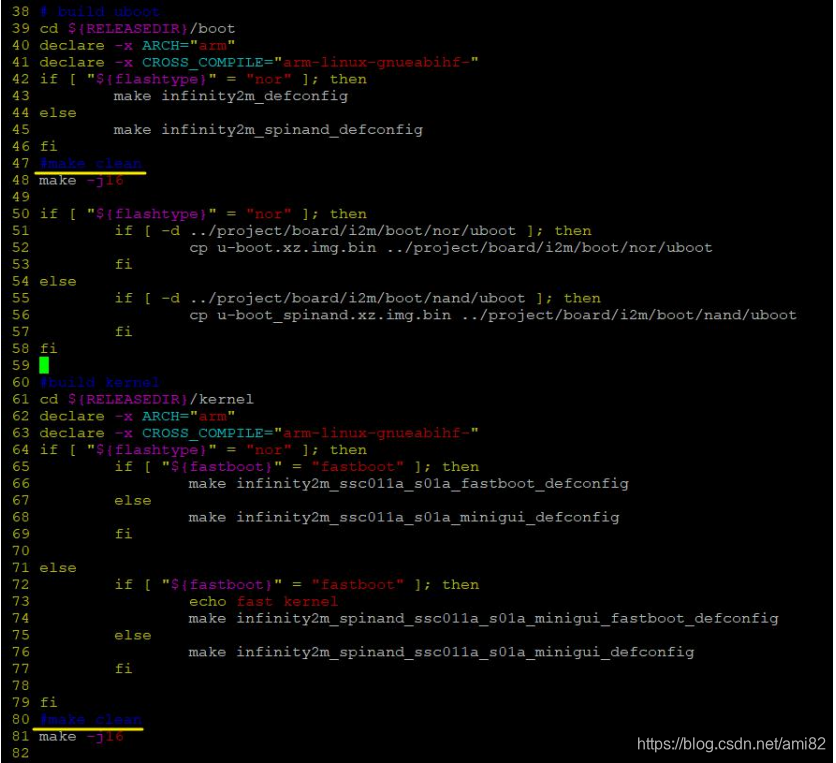This screenshot has width=836, height=763.
Task: Click the fastboot condition on line 65
Action: 297,467
